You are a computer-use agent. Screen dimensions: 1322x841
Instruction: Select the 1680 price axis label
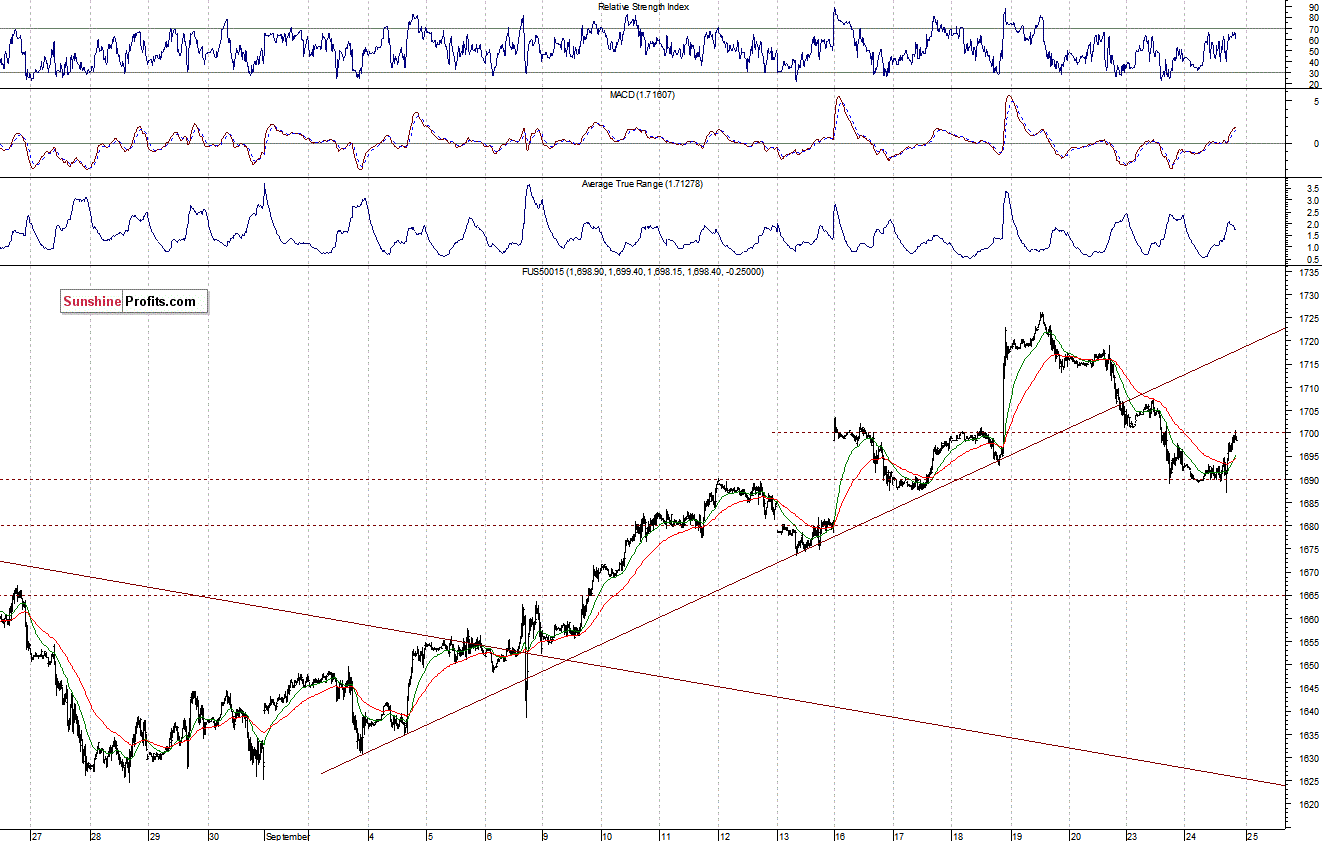(1307, 527)
